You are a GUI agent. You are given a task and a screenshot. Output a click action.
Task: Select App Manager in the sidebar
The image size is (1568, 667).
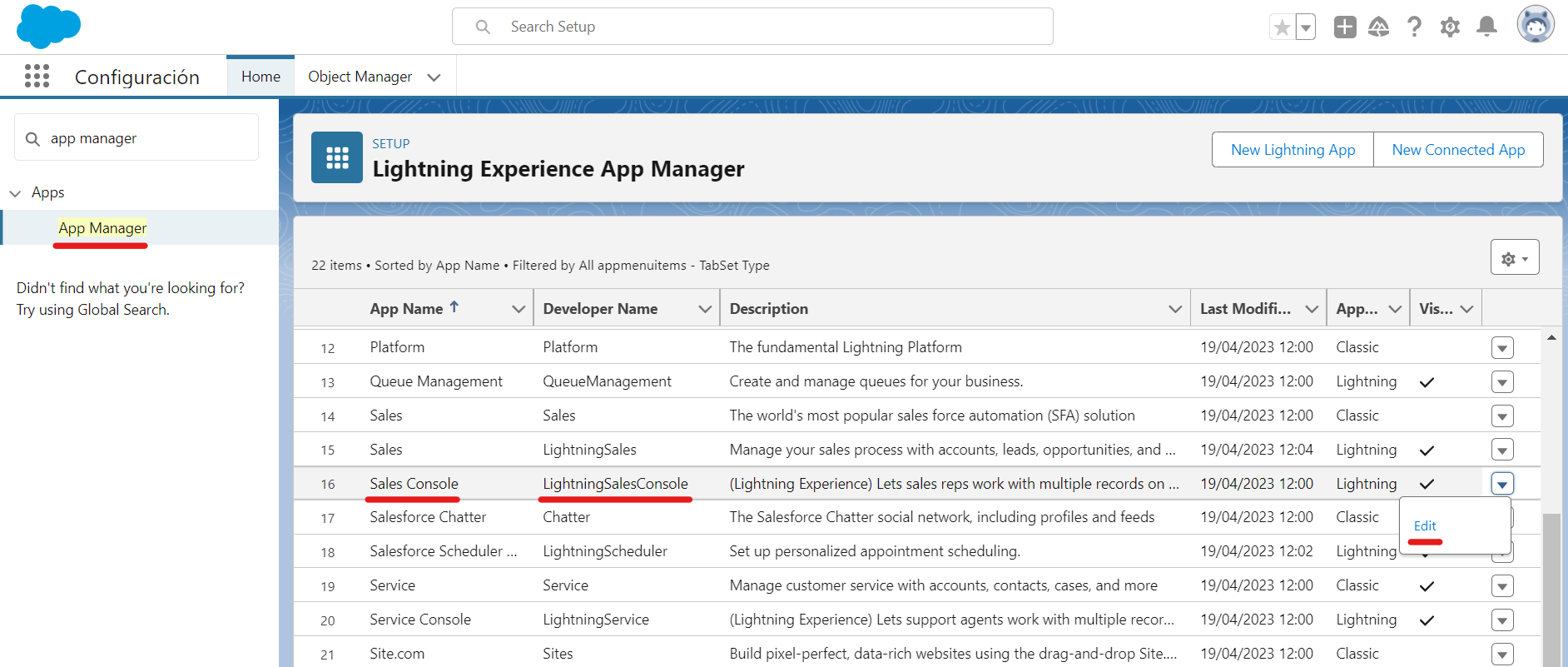point(102,228)
